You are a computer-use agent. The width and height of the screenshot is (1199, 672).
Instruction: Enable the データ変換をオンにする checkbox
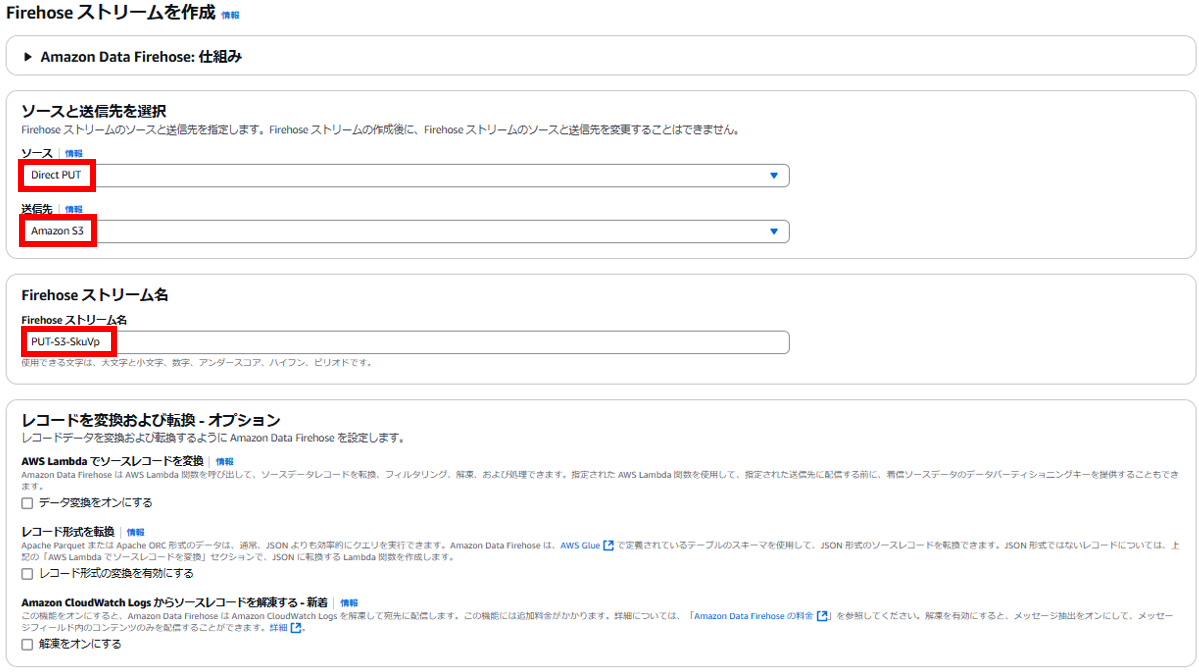[x=27, y=502]
